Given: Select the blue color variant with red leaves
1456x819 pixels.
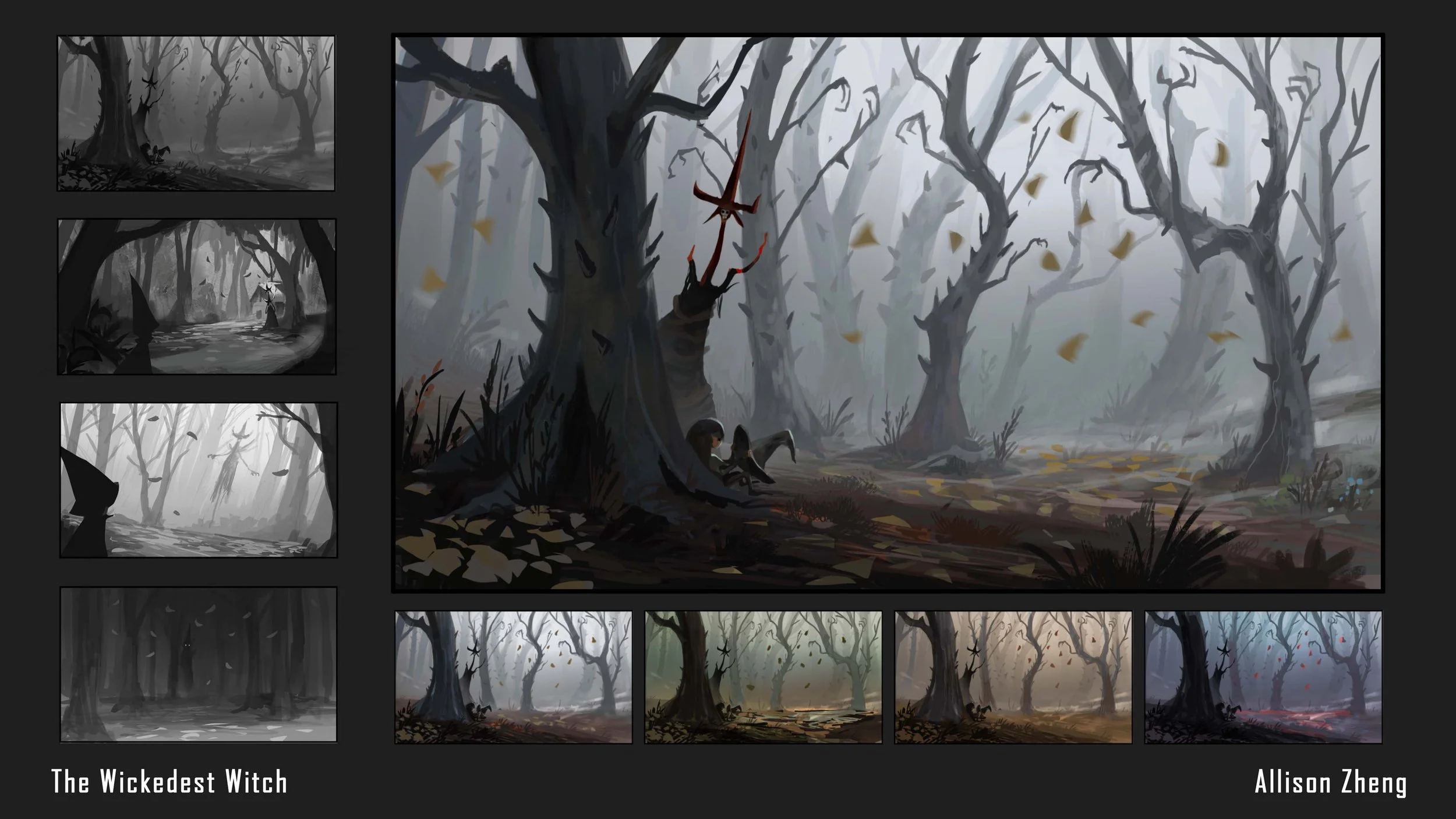Looking at the screenshot, I should tap(1263, 677).
